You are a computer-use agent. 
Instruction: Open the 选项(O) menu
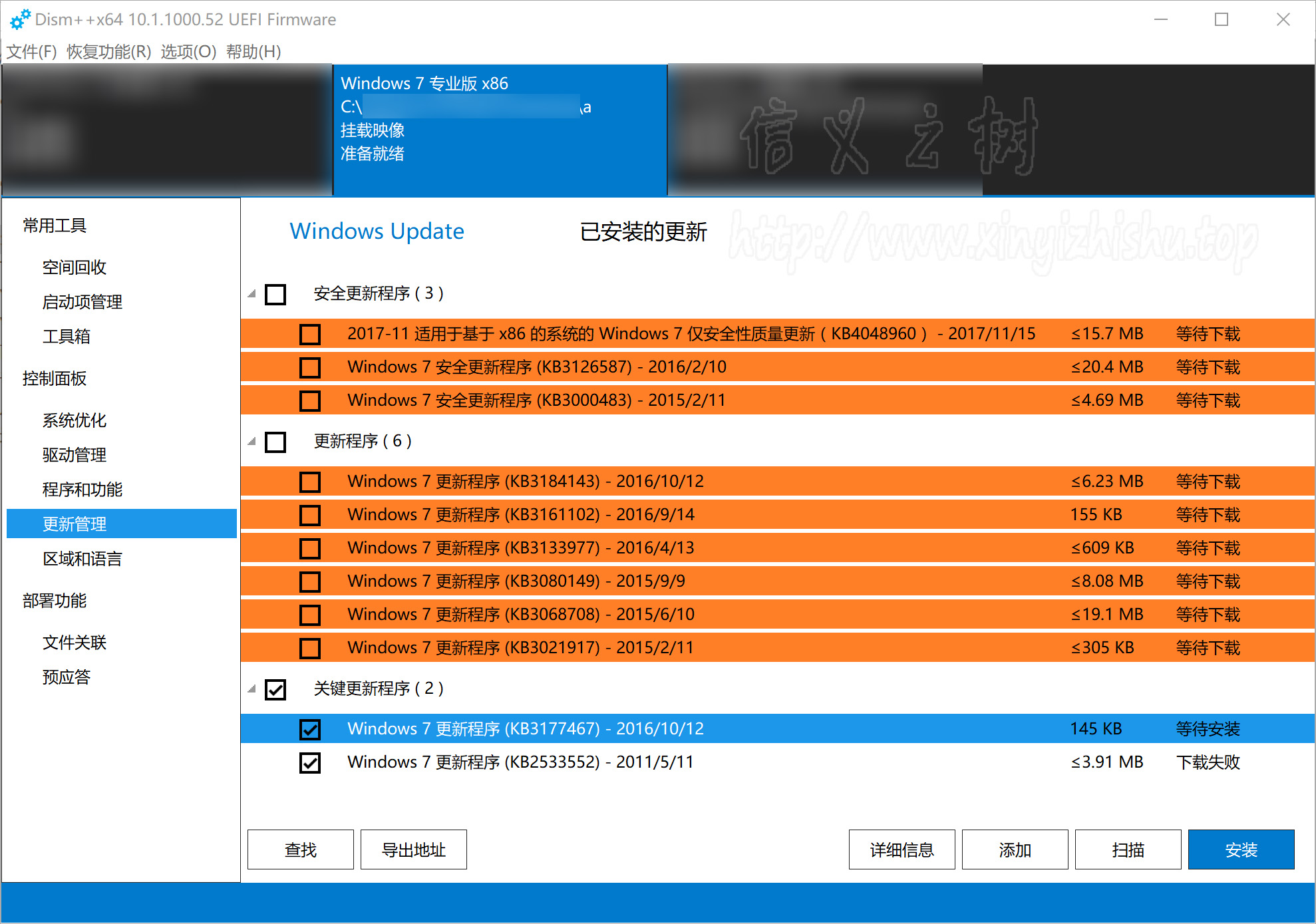(188, 52)
